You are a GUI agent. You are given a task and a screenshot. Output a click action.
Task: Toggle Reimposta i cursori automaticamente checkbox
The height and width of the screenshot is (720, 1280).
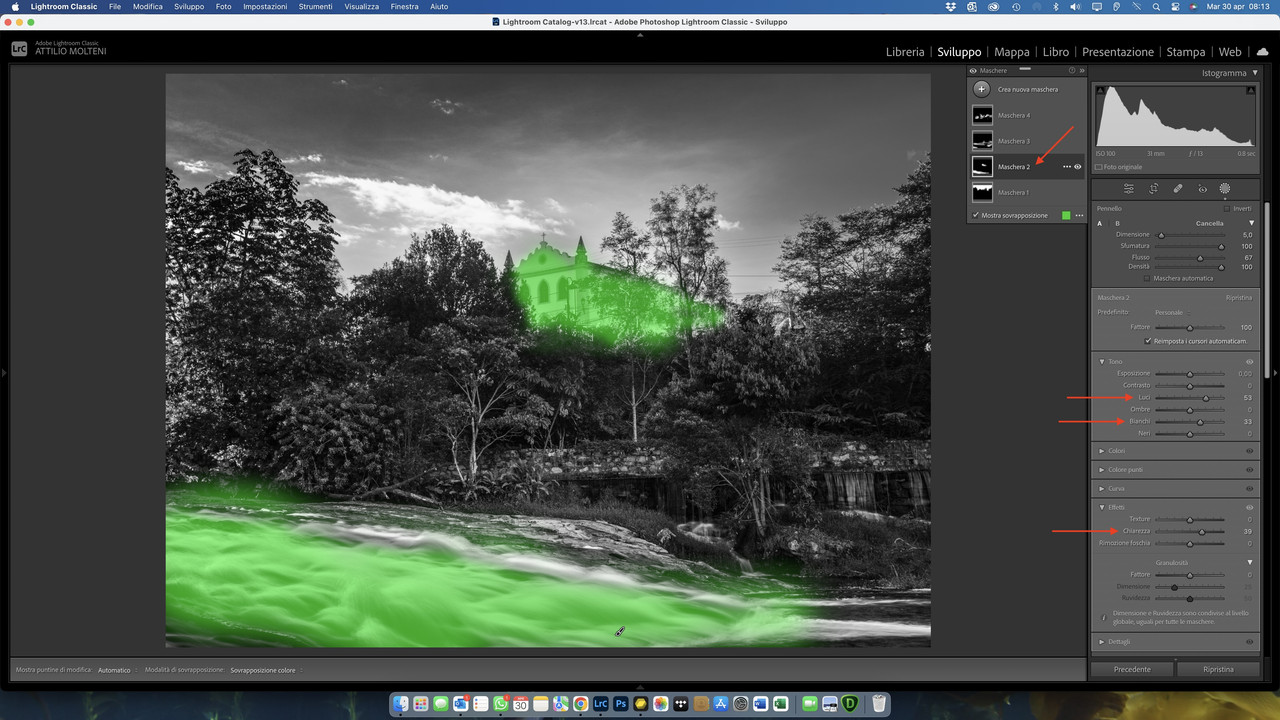point(1148,341)
